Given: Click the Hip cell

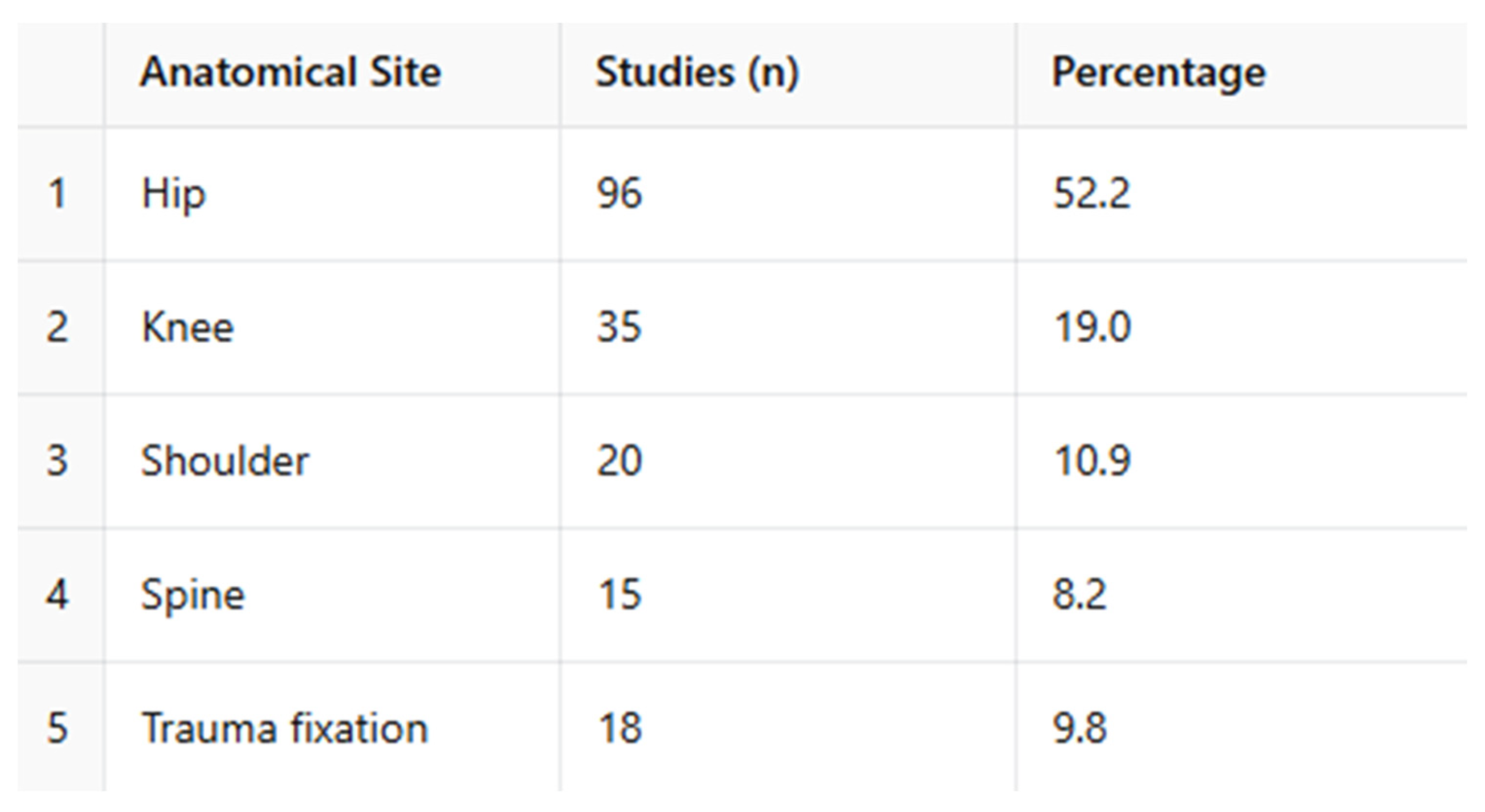Looking at the screenshot, I should (x=174, y=194).
